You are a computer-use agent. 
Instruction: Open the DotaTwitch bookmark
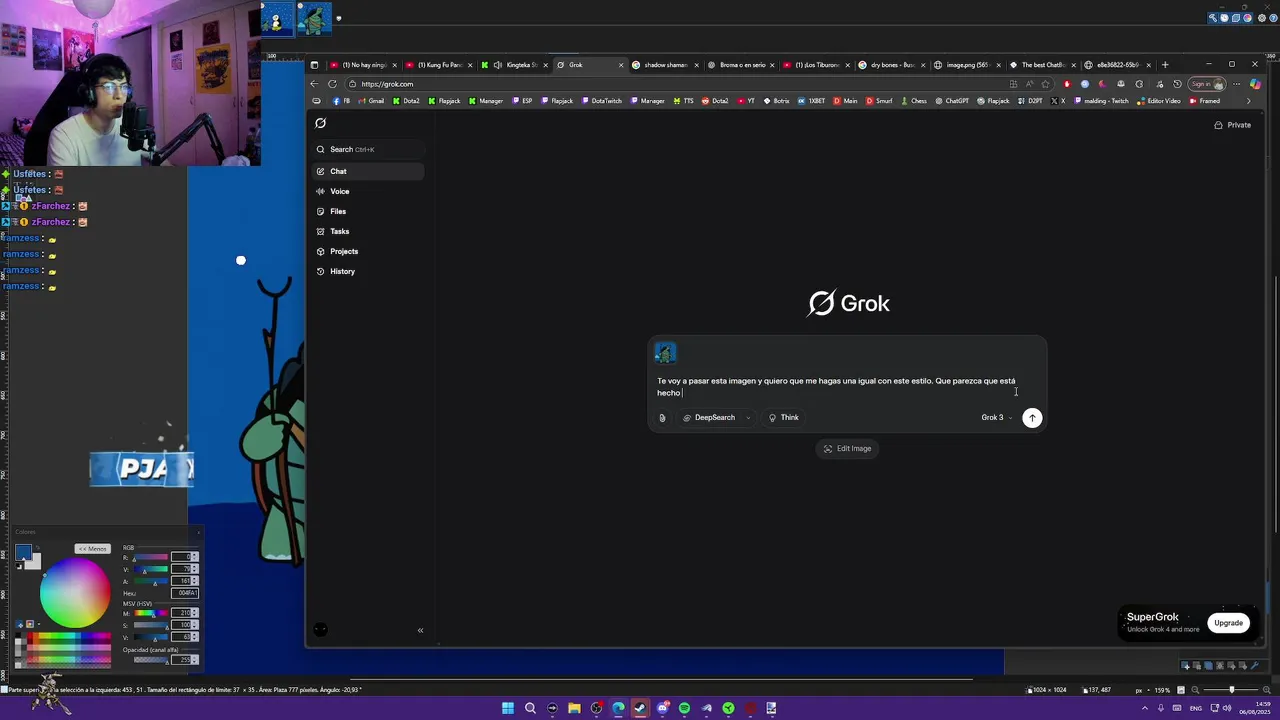(602, 101)
